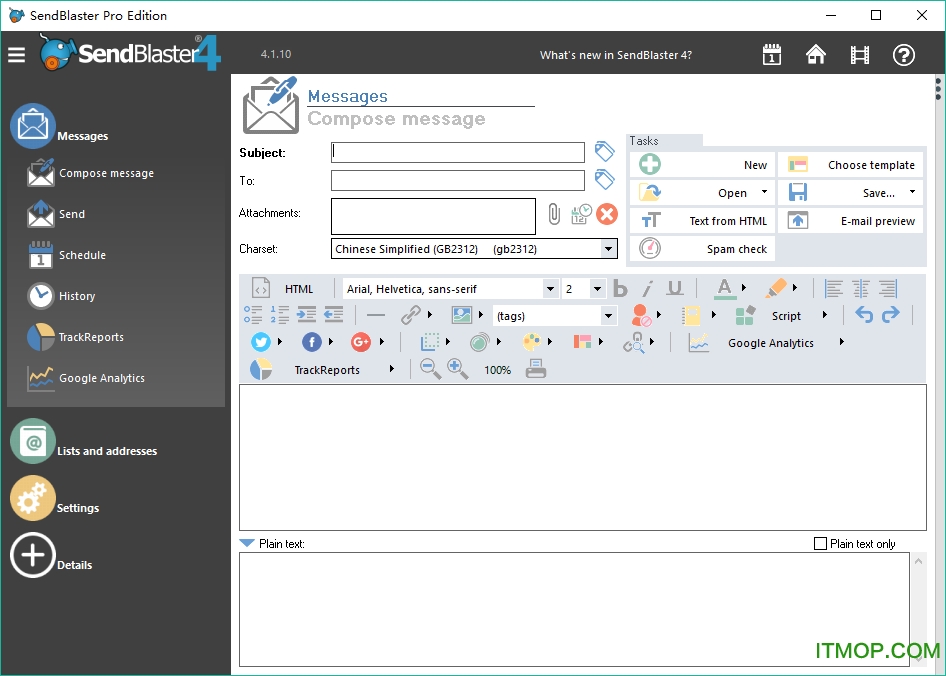Print the message
The height and width of the screenshot is (676, 946).
tap(536, 369)
